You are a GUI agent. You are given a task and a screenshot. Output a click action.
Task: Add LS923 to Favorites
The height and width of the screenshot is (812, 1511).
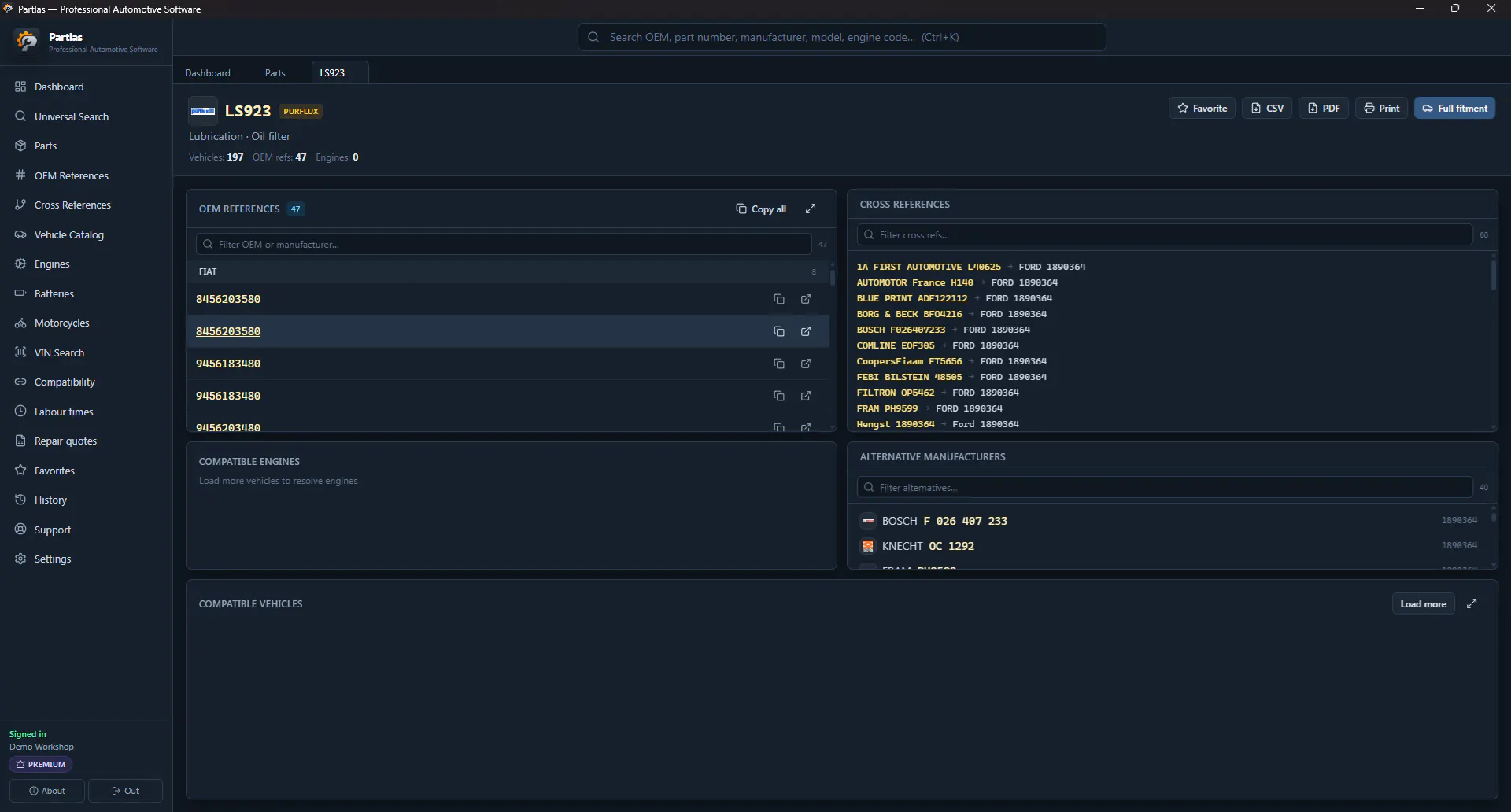[x=1202, y=108]
